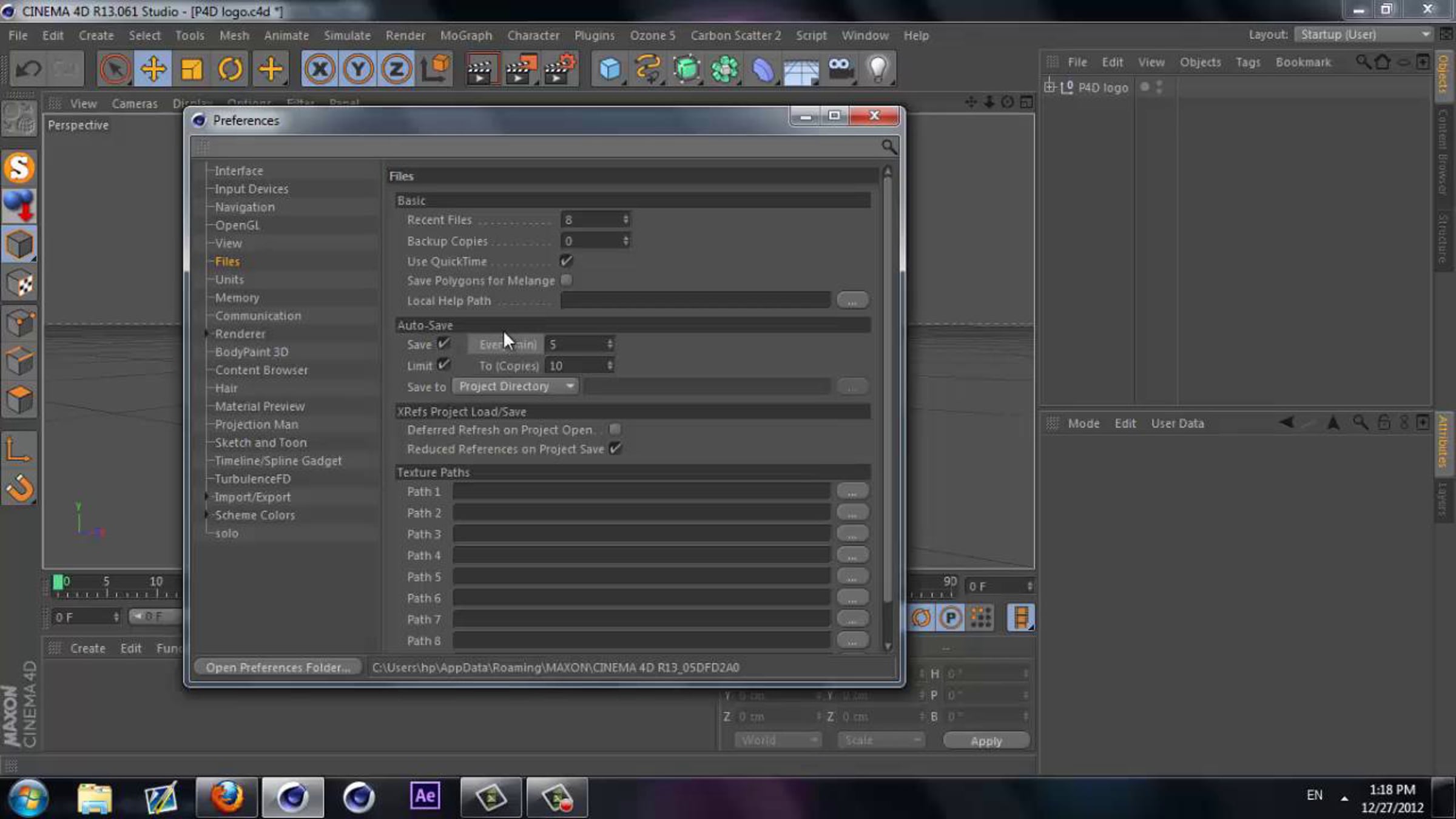Click the Path 3 texture input field
Image resolution: width=1456 pixels, height=819 pixels.
click(641, 534)
